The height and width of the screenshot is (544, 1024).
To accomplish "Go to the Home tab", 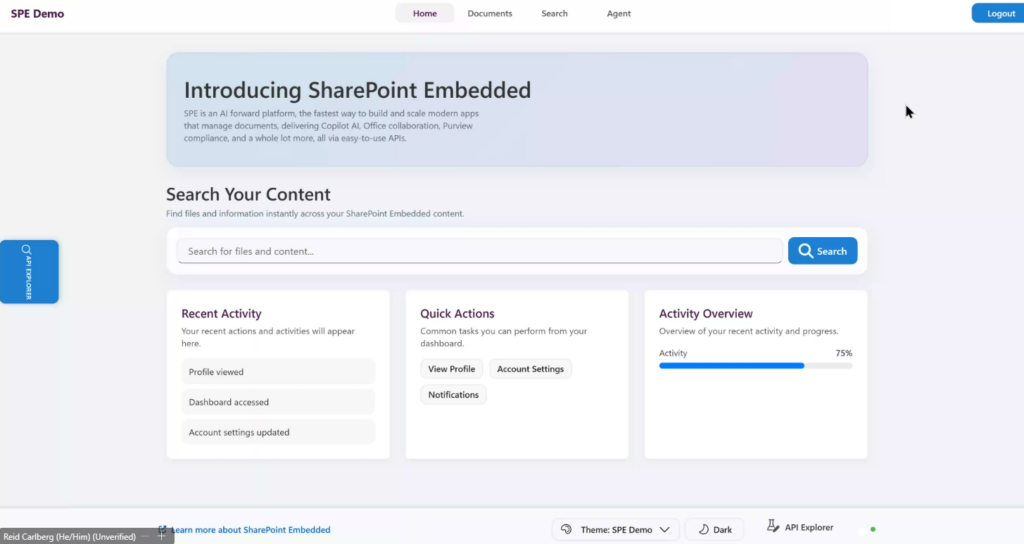I will [x=424, y=13].
